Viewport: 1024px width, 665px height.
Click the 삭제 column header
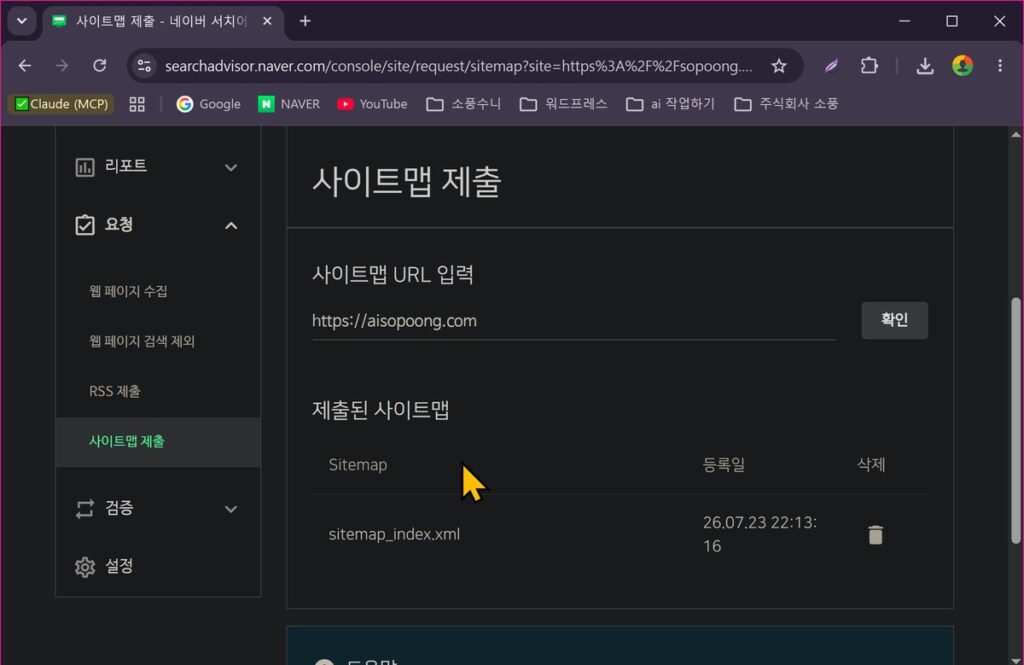[871, 464]
